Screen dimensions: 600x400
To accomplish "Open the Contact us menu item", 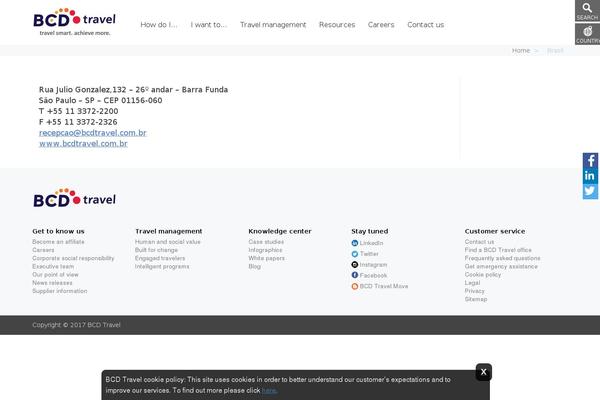I will tap(426, 25).
